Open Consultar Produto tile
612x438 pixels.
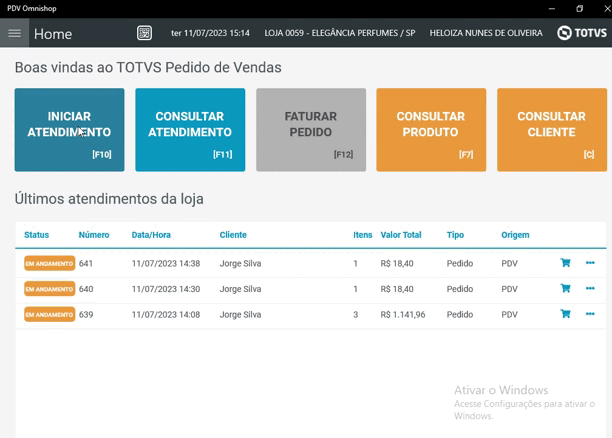point(431,130)
